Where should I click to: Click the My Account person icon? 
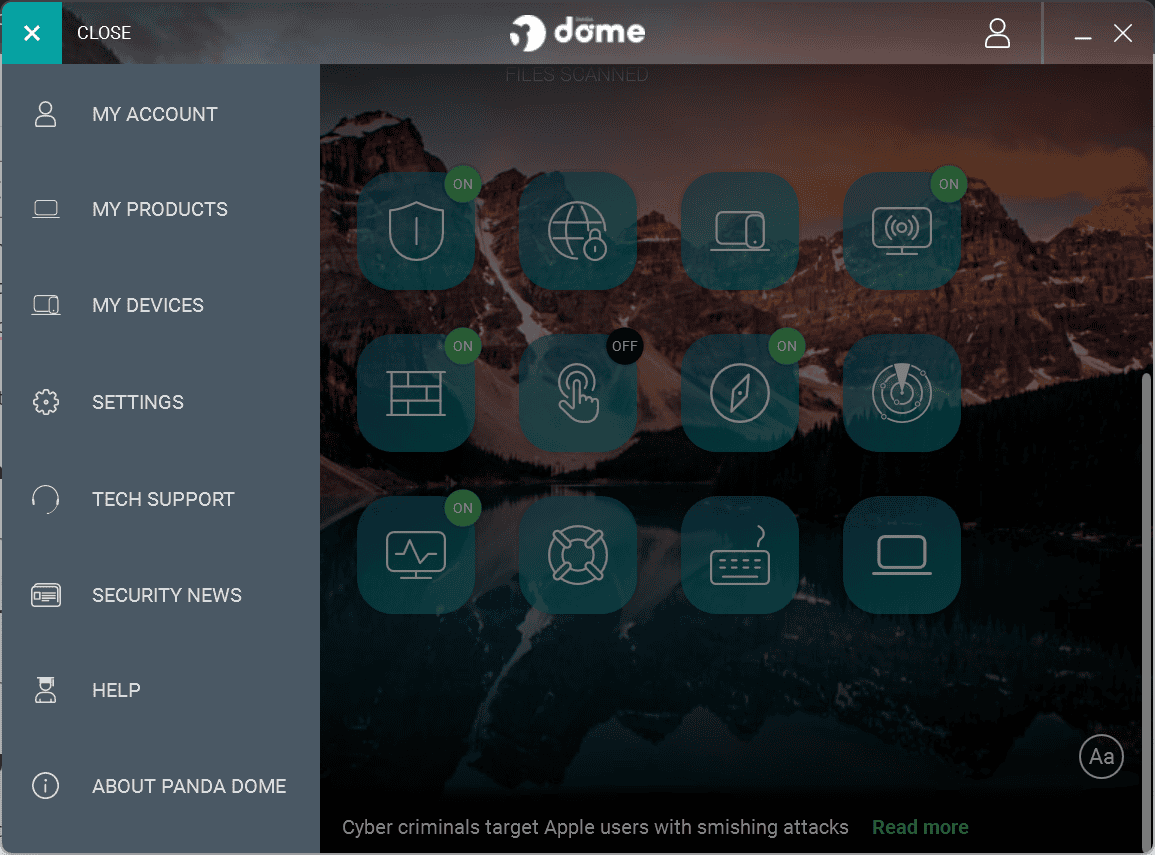point(46,114)
